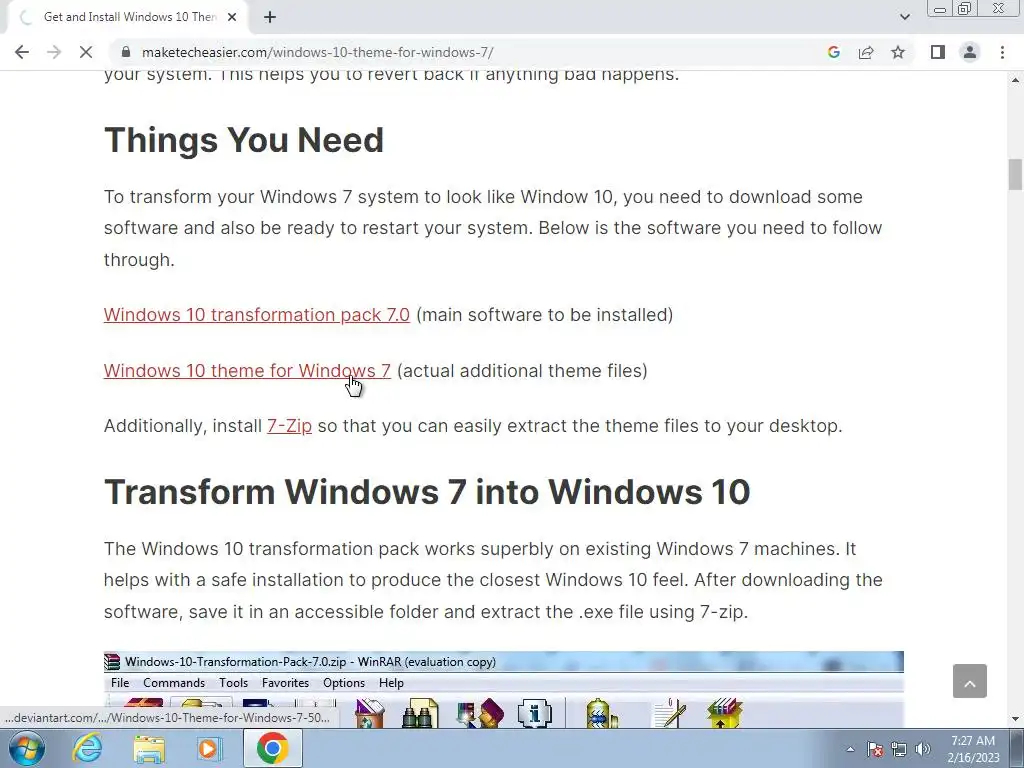1024x768 pixels.
Task: Follow the 7-Zip link
Action: pyautogui.click(x=289, y=426)
